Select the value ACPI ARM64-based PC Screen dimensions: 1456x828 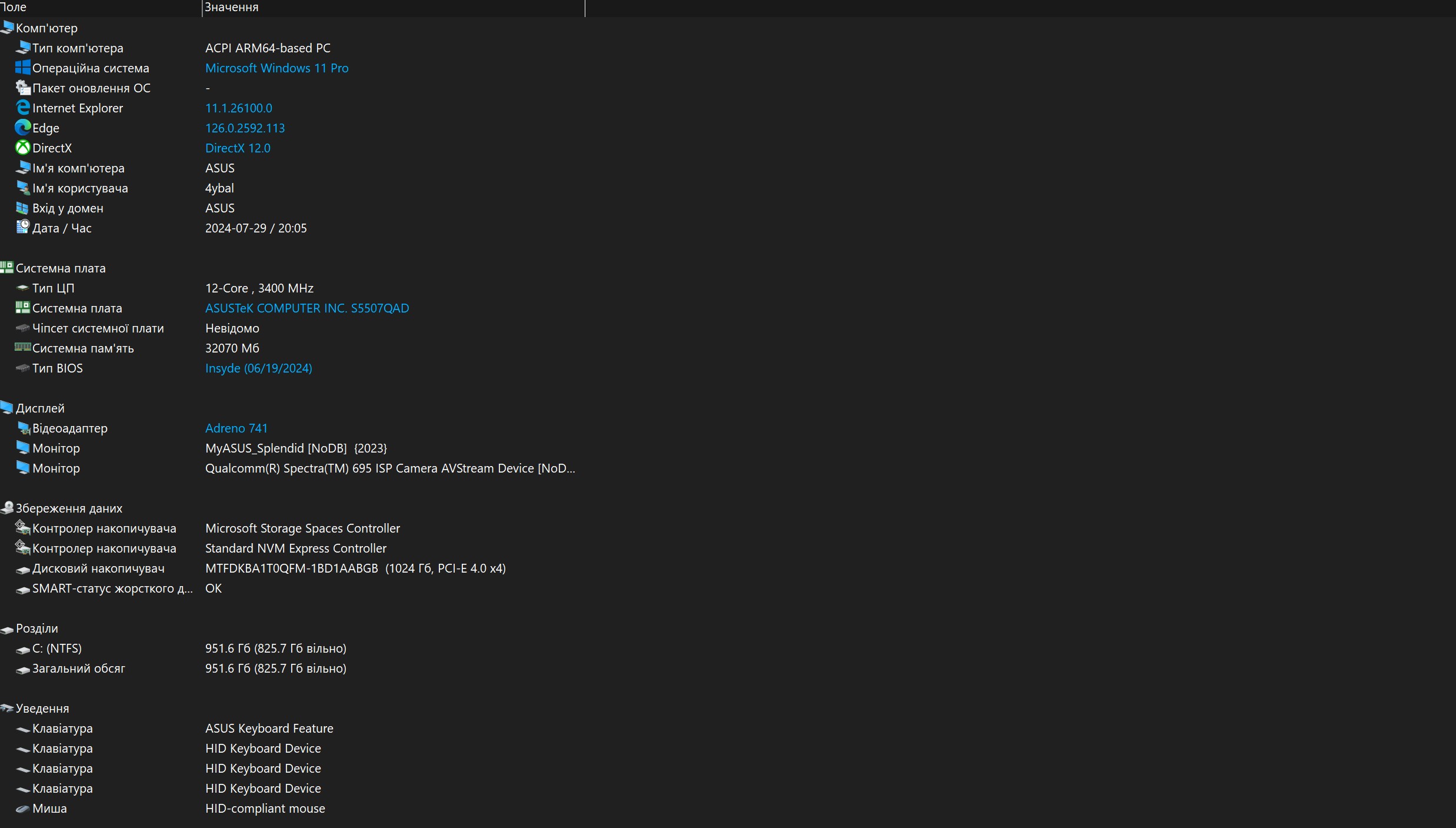coord(268,48)
